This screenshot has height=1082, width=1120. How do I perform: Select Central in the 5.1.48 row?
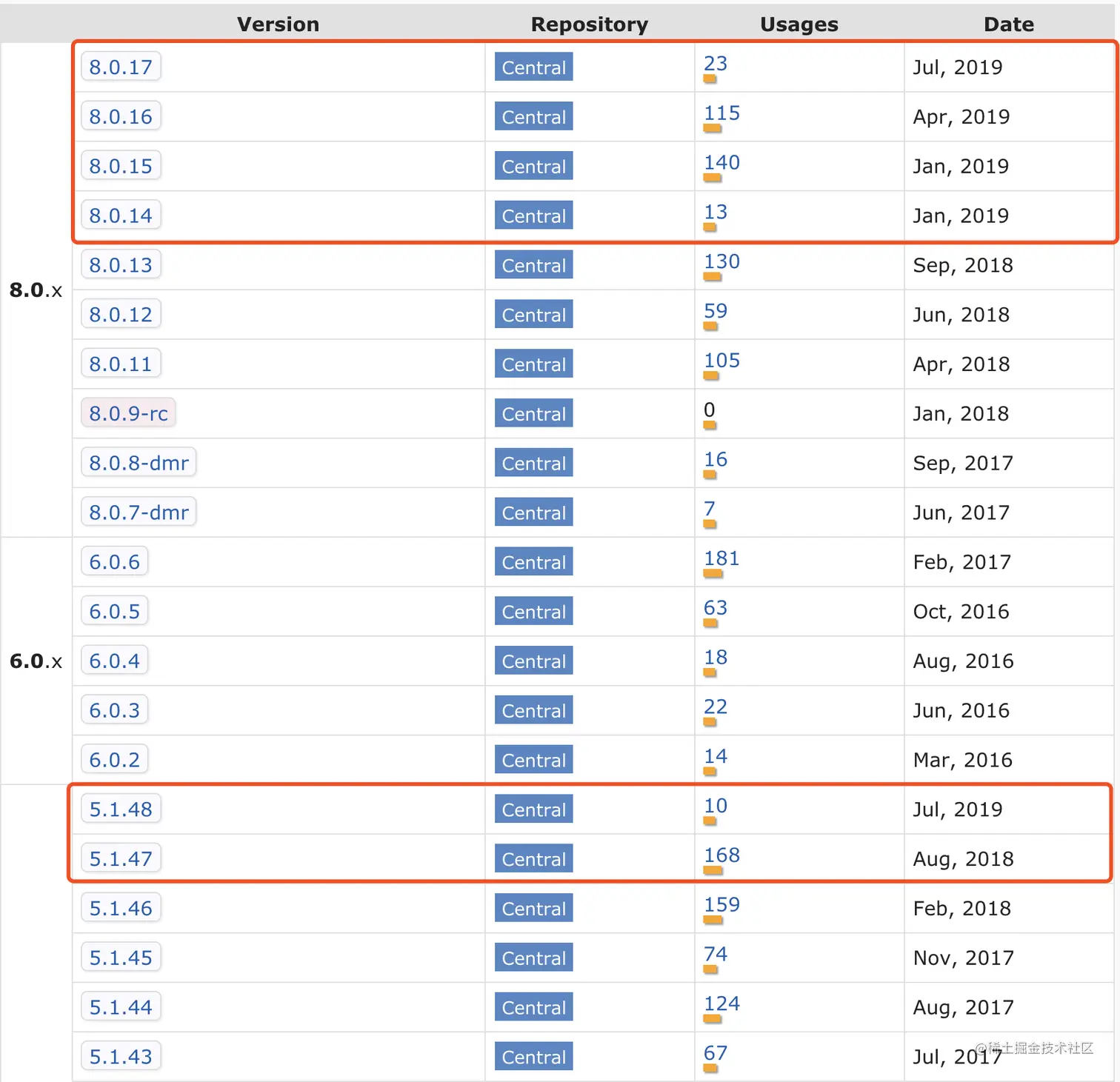533,809
